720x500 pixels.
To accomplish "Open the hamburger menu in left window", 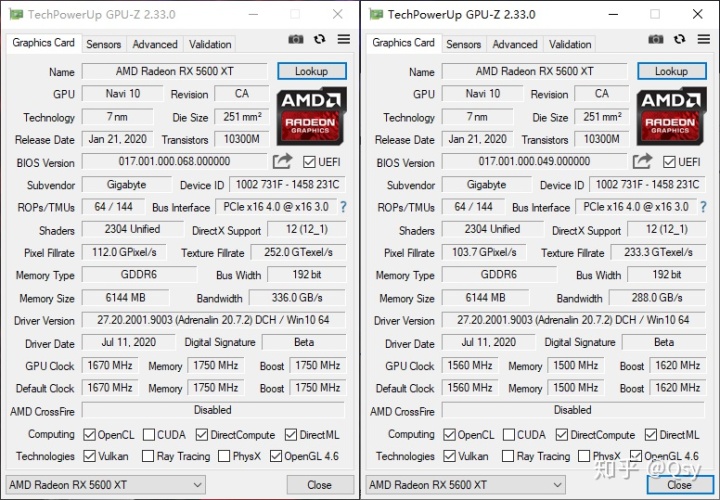I will (x=343, y=39).
